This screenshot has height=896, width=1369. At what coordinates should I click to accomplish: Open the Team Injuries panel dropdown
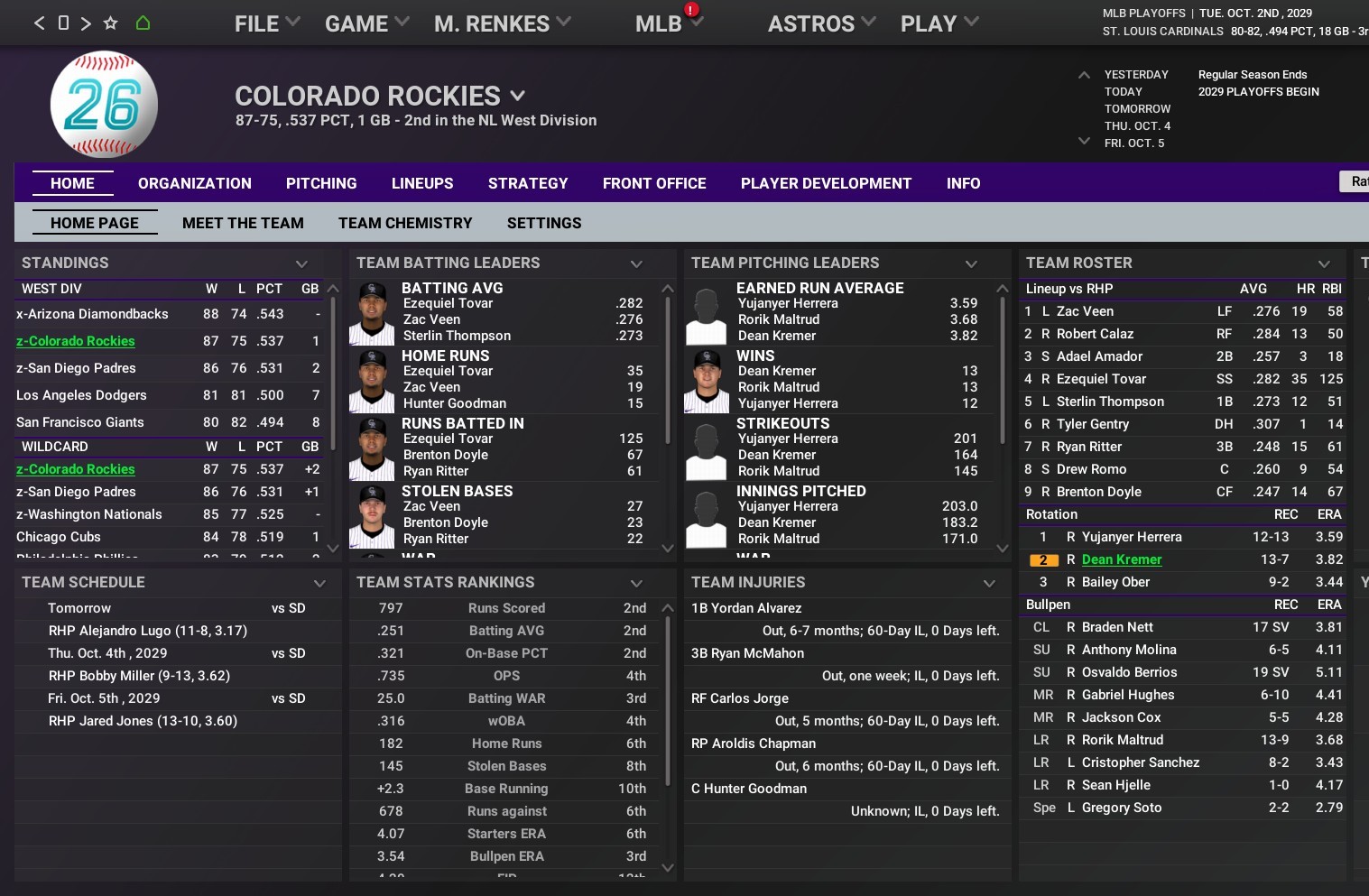[989, 583]
